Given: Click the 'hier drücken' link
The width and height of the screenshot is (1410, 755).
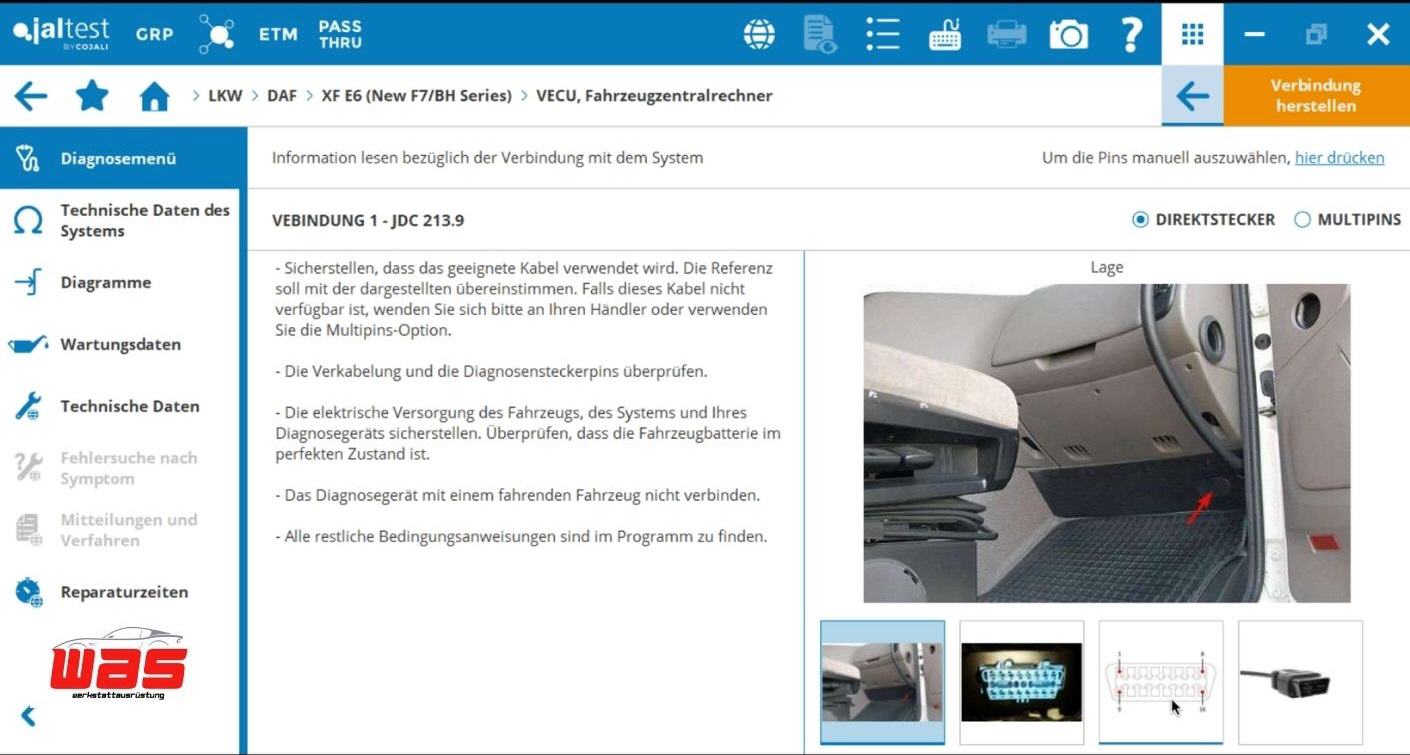Looking at the screenshot, I should tap(1339, 158).
